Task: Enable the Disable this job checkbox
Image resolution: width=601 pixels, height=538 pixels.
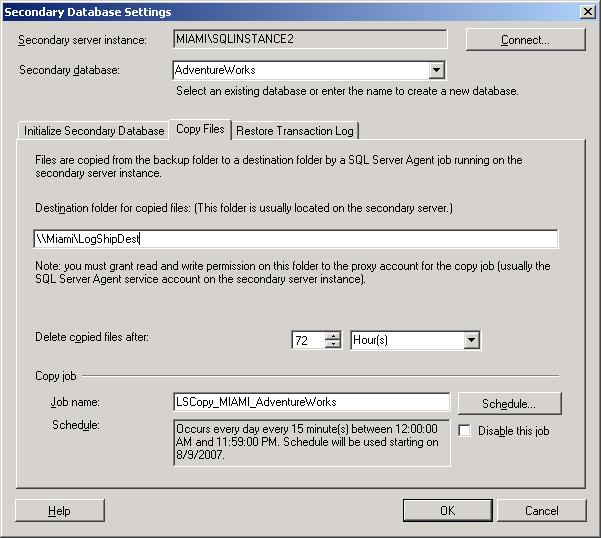Action: coord(466,431)
